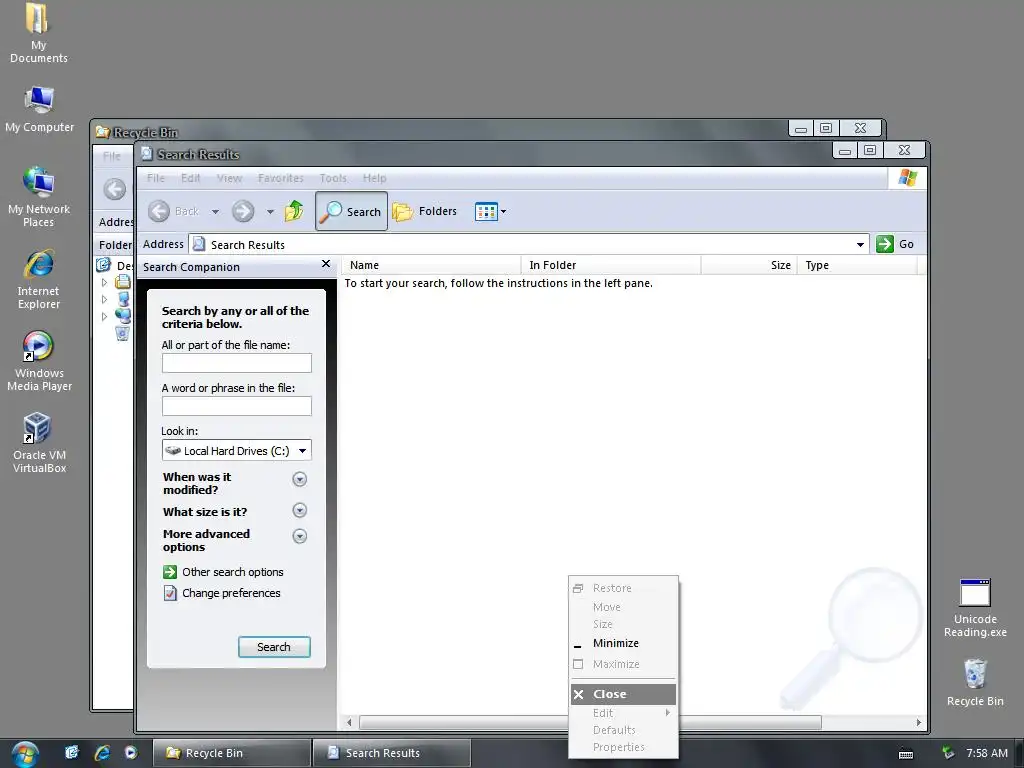Open the Tools menu
Image resolution: width=1024 pixels, height=768 pixels.
point(333,178)
